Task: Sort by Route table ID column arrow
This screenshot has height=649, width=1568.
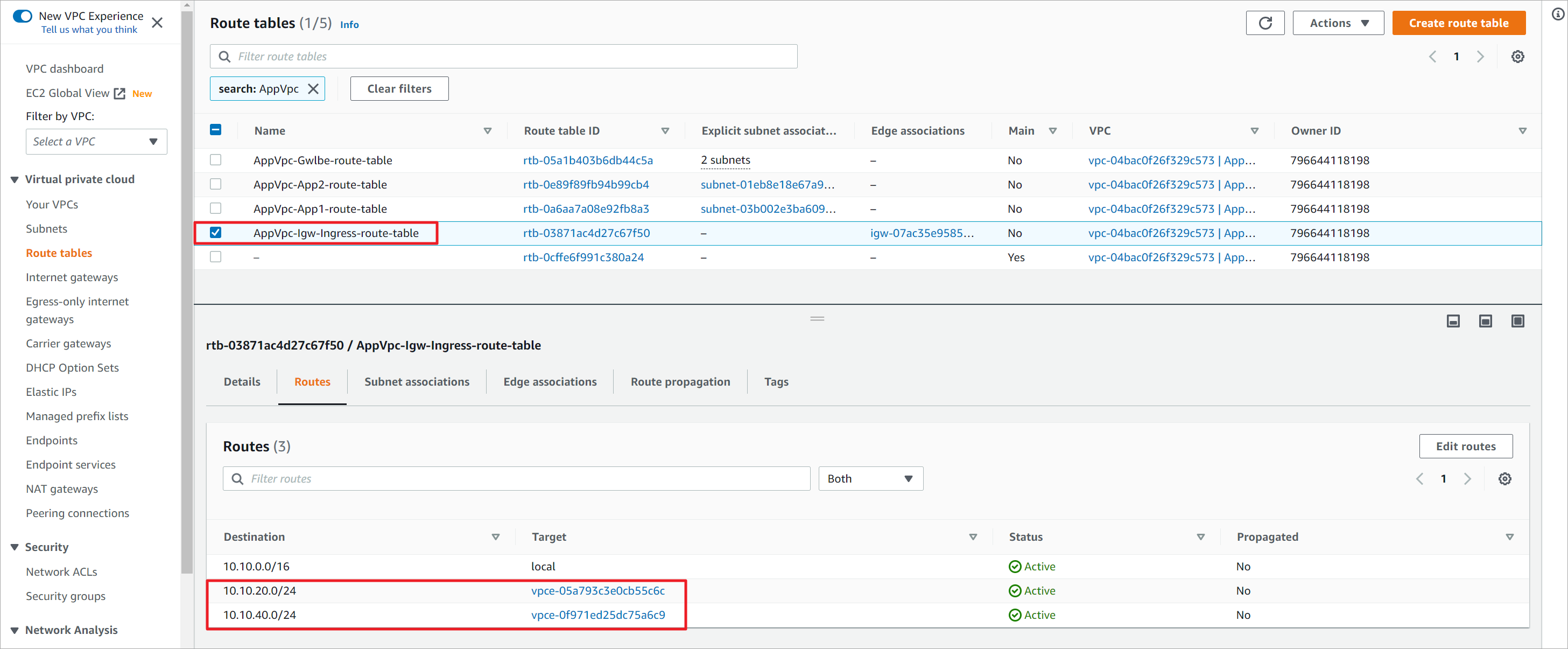Action: tap(665, 131)
